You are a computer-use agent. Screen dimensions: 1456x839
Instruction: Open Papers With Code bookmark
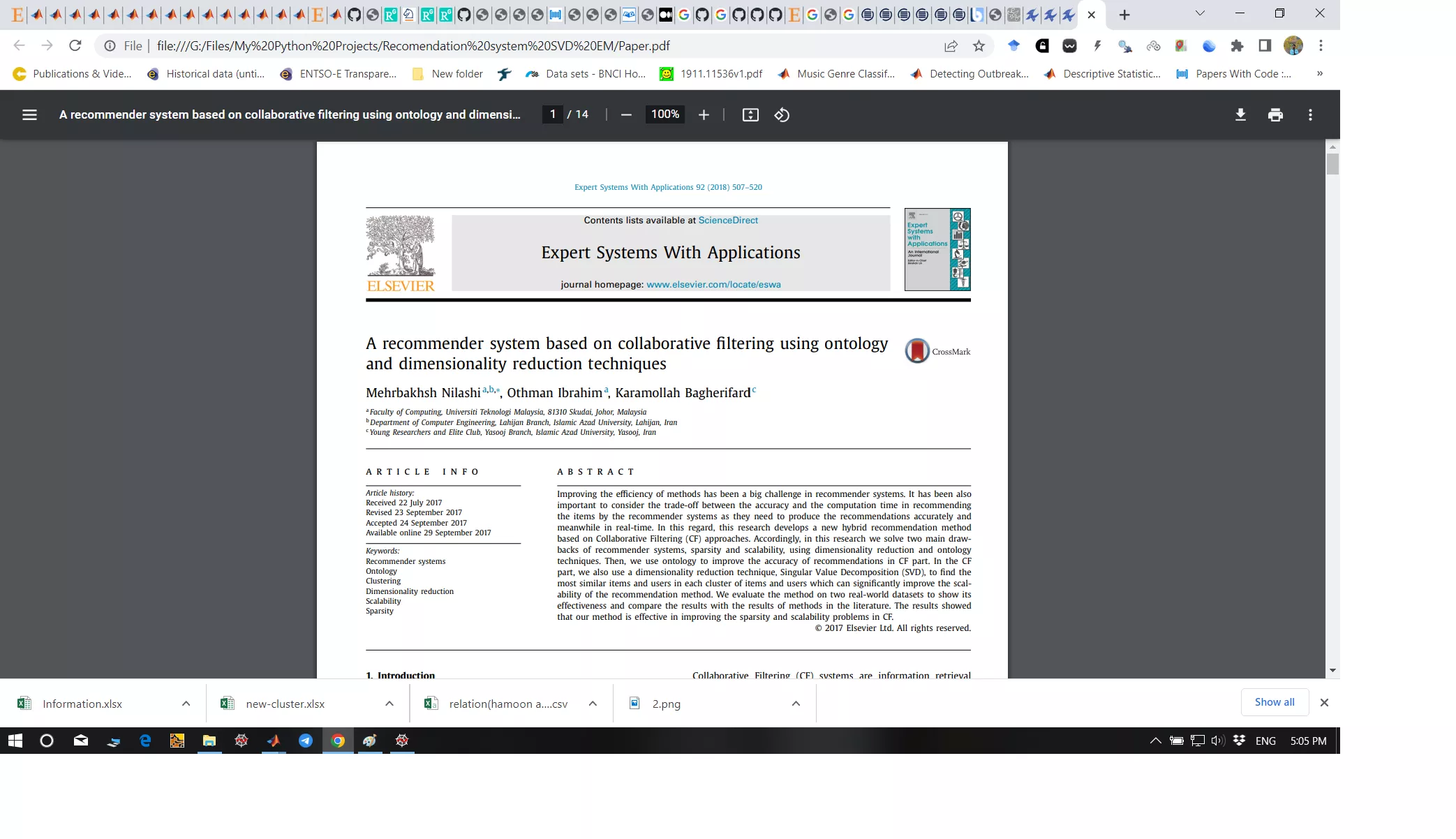pyautogui.click(x=1234, y=73)
